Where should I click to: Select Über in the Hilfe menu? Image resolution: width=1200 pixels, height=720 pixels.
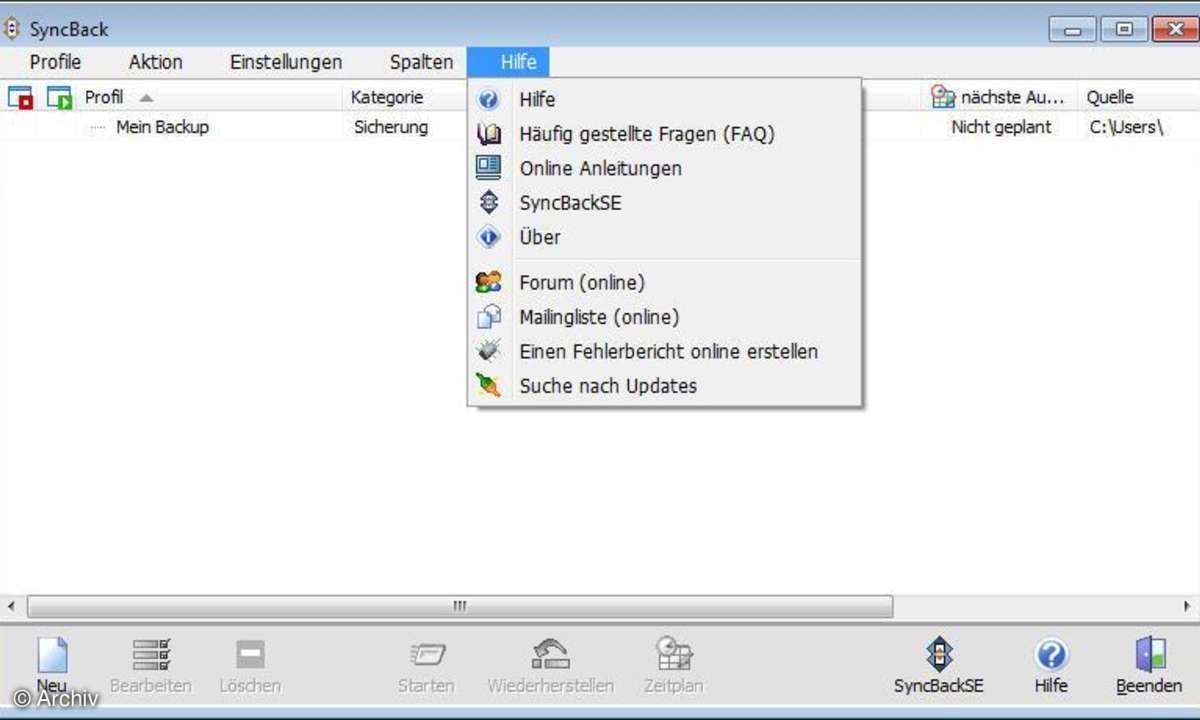[x=540, y=238]
